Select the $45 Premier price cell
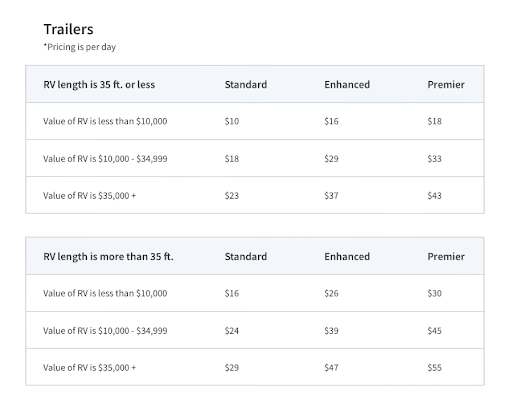512x415 pixels. point(434,331)
